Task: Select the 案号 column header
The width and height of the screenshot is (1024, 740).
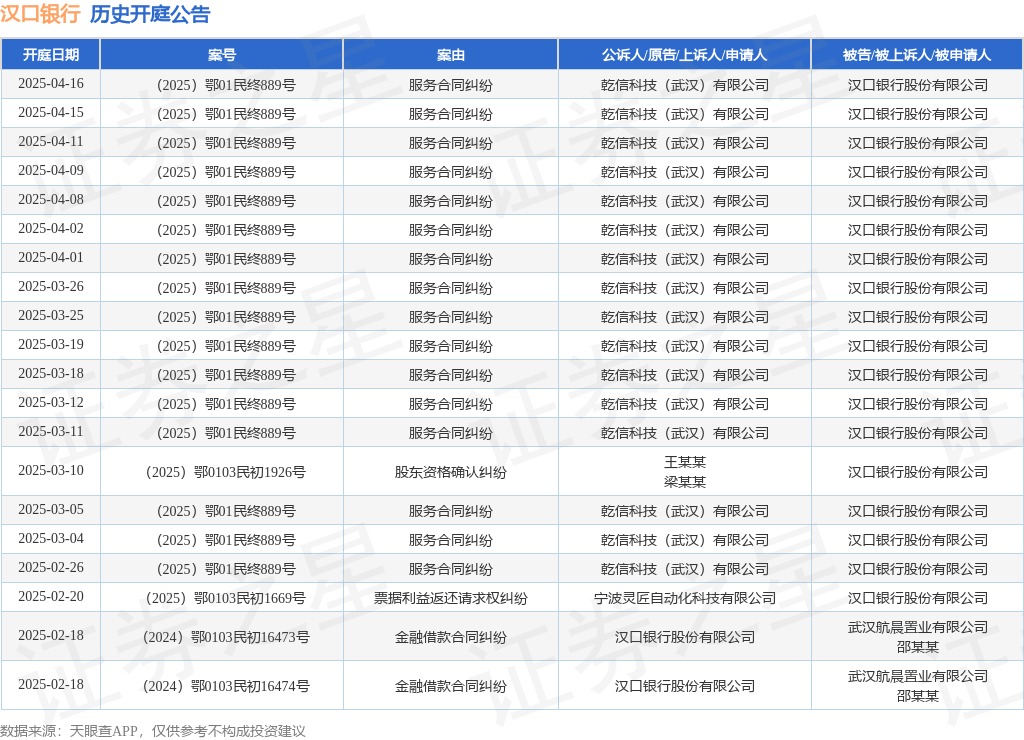Action: click(x=222, y=55)
